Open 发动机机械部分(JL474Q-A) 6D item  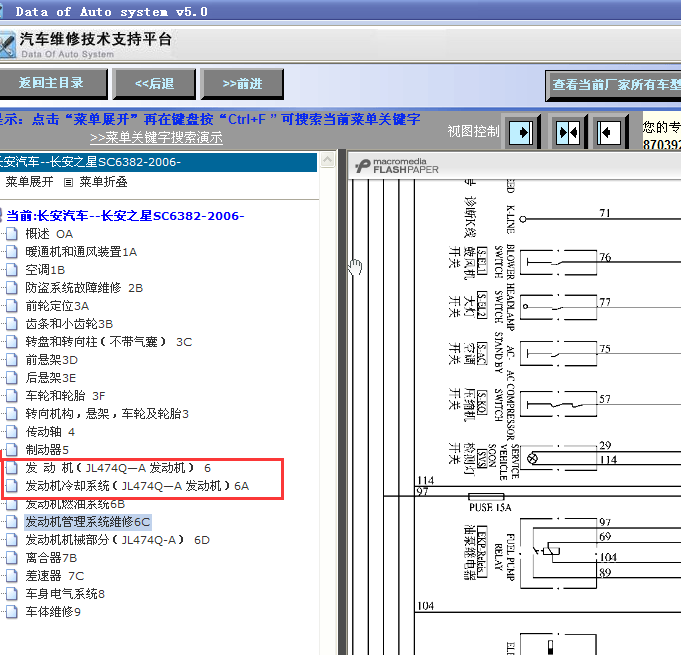117,540
